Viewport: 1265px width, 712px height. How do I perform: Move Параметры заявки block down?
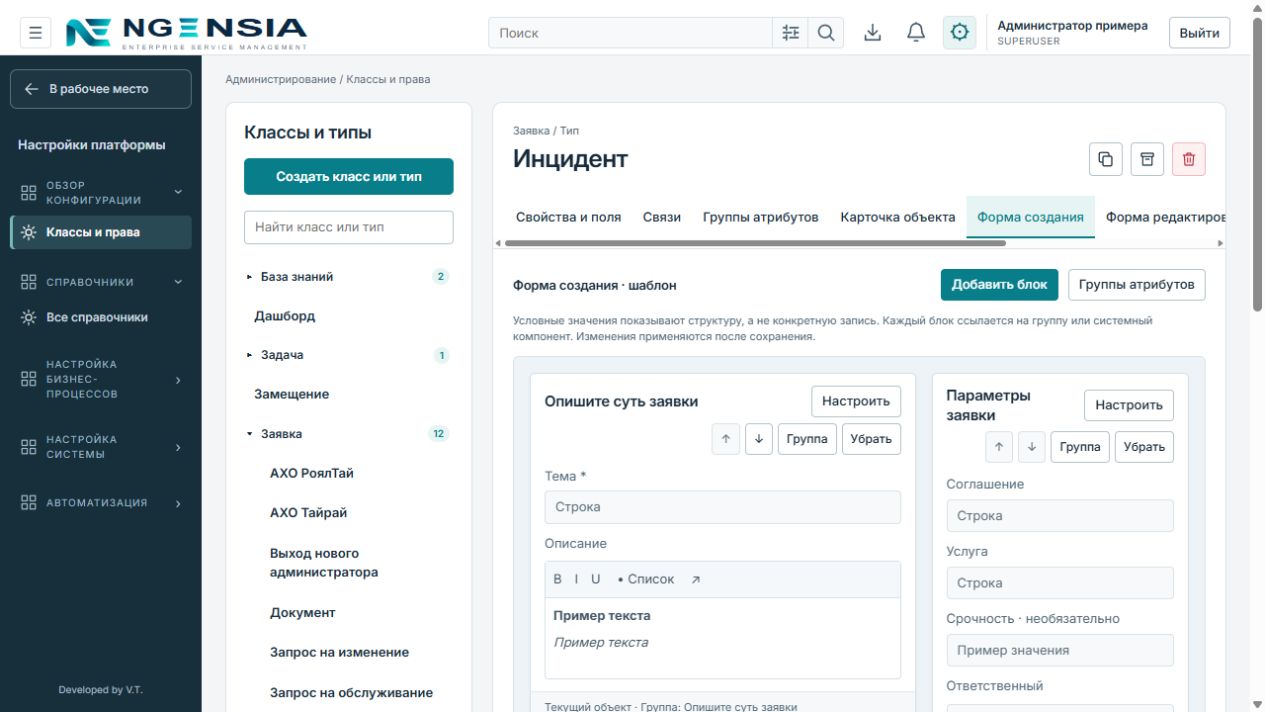(x=1032, y=447)
